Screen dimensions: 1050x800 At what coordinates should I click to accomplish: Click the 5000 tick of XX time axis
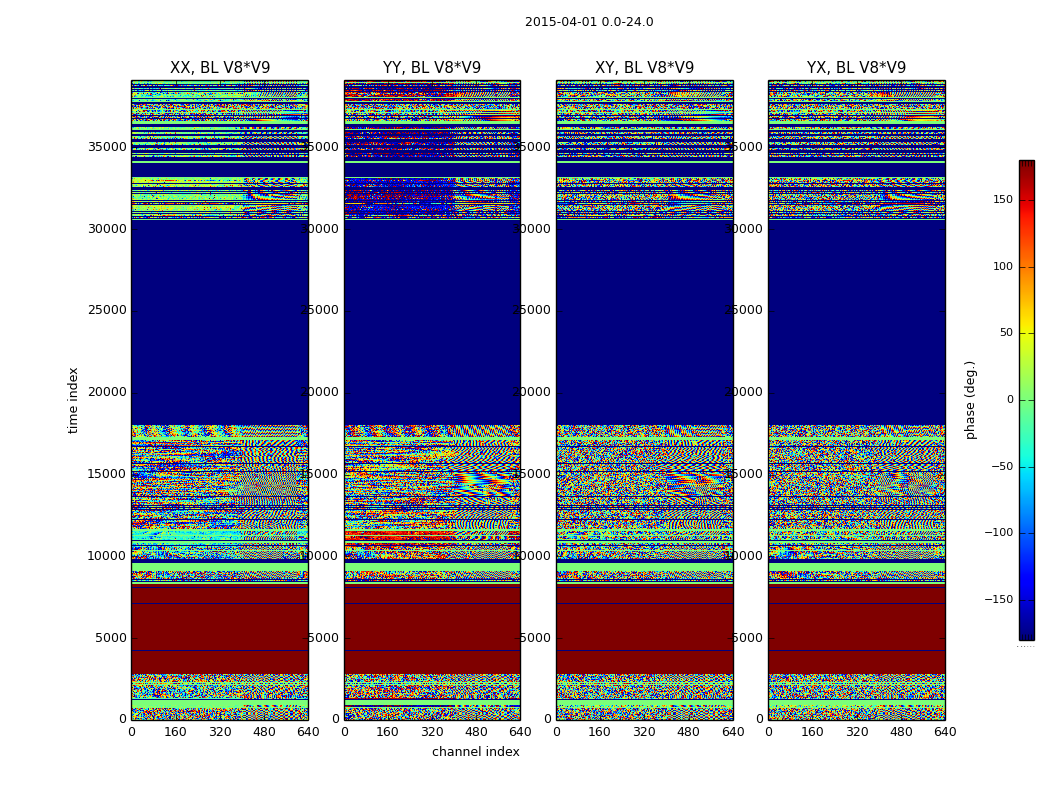tap(111, 638)
